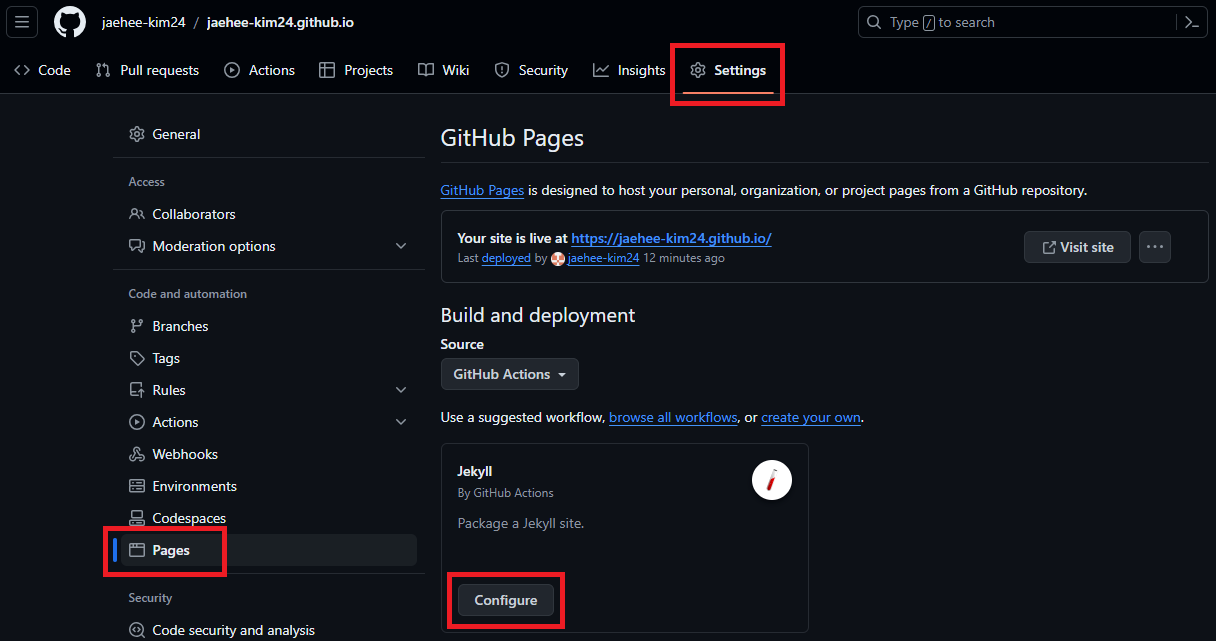Screen dimensions: 1216x641
Task: Select the Settings tab
Action: [x=728, y=70]
